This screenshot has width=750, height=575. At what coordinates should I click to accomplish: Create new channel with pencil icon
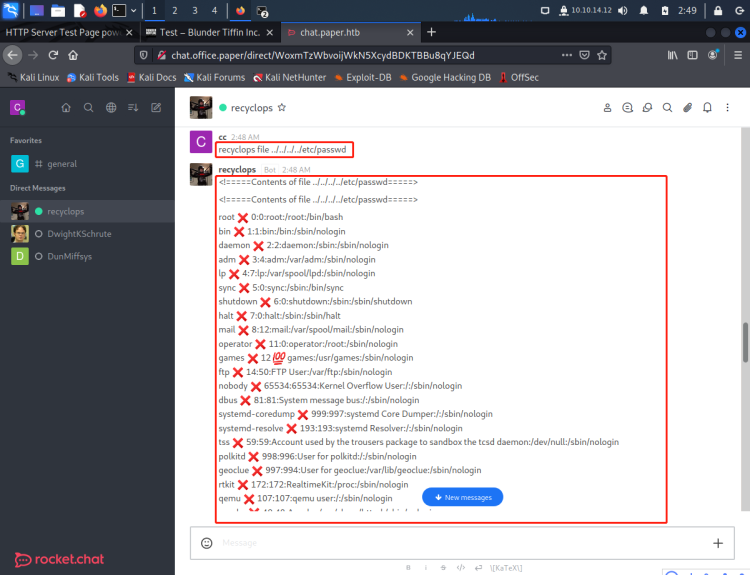156,108
